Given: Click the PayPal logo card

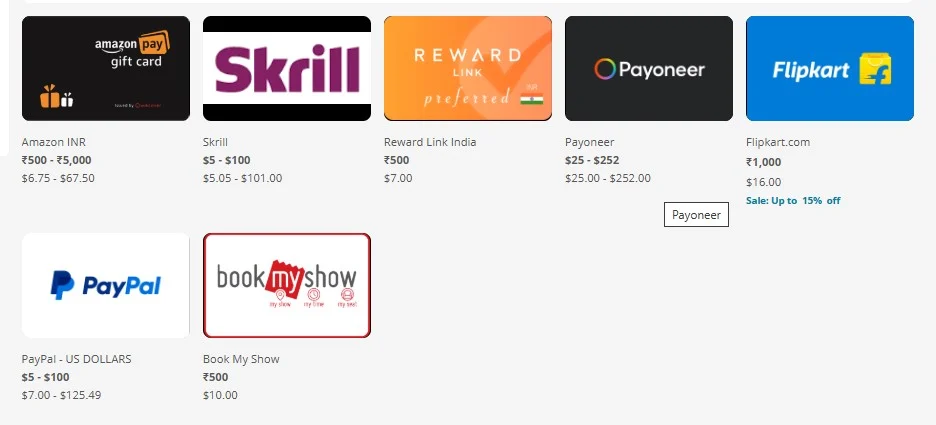Looking at the screenshot, I should (x=106, y=285).
